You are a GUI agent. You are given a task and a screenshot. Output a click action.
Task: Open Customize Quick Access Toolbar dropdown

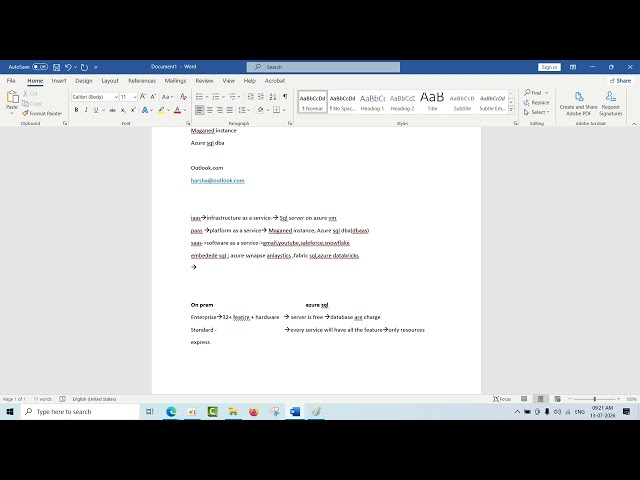coord(96,67)
